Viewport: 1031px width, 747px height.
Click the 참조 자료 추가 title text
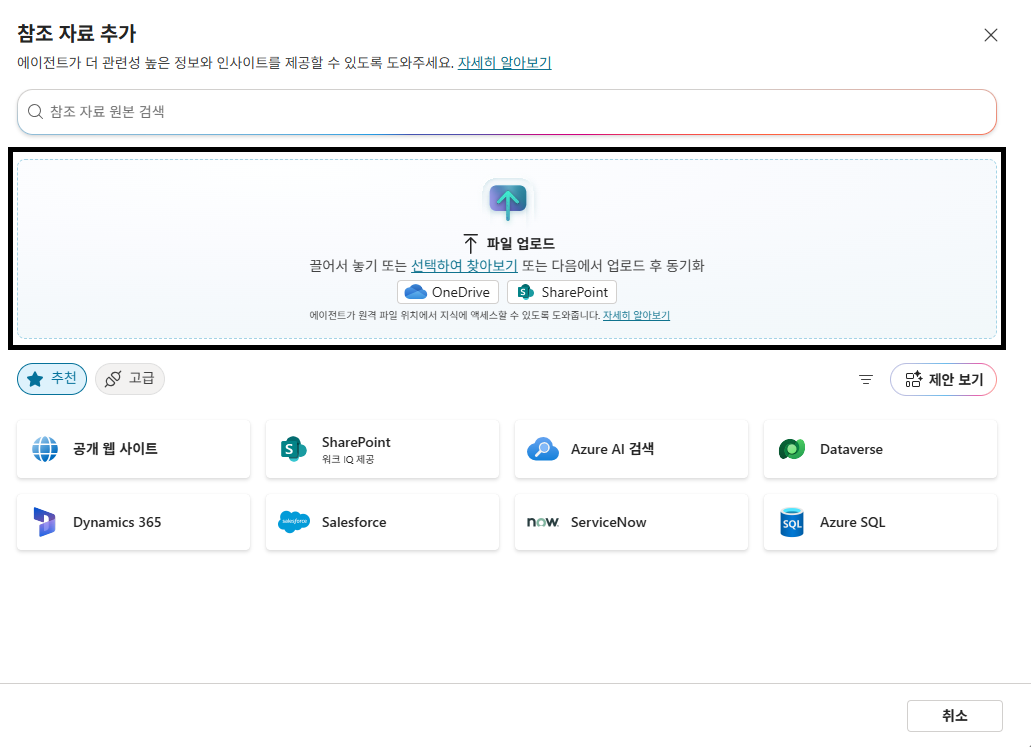(76, 33)
